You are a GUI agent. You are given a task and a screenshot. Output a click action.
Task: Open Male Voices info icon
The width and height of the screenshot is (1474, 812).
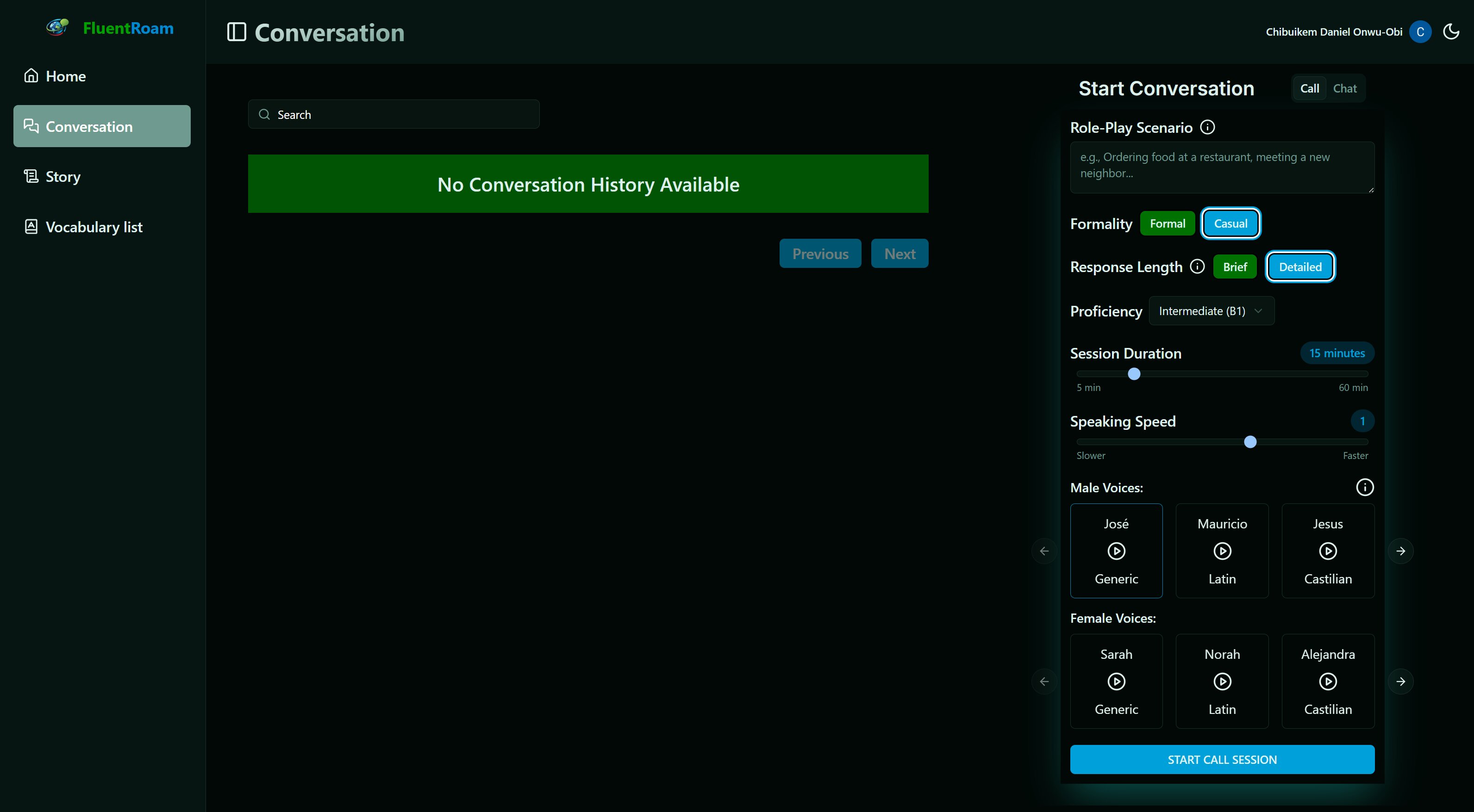tap(1365, 487)
